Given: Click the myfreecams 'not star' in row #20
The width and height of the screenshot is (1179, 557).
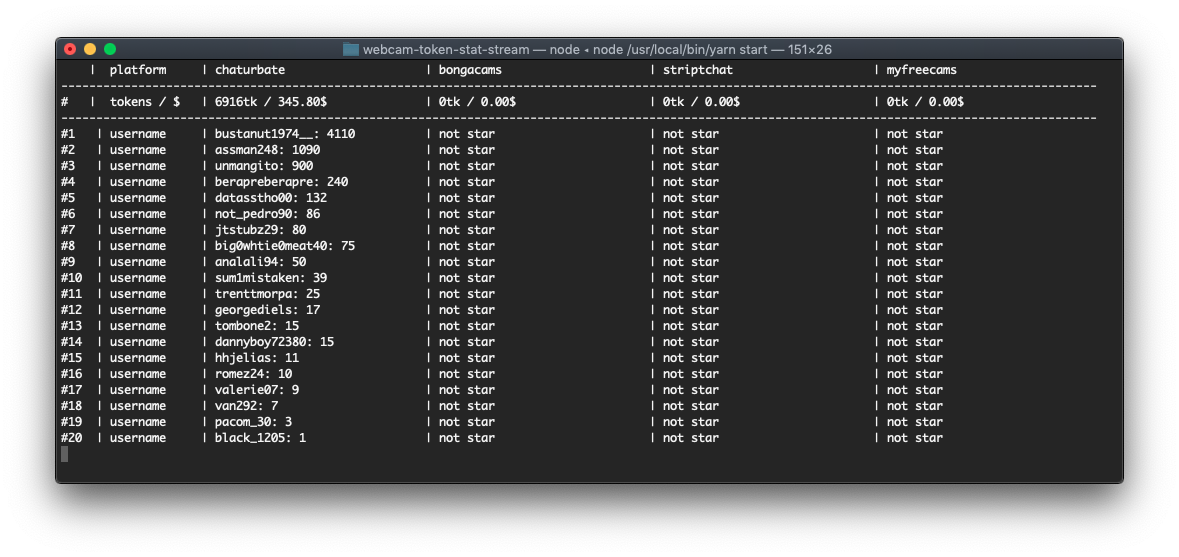Looking at the screenshot, I should 914,437.
